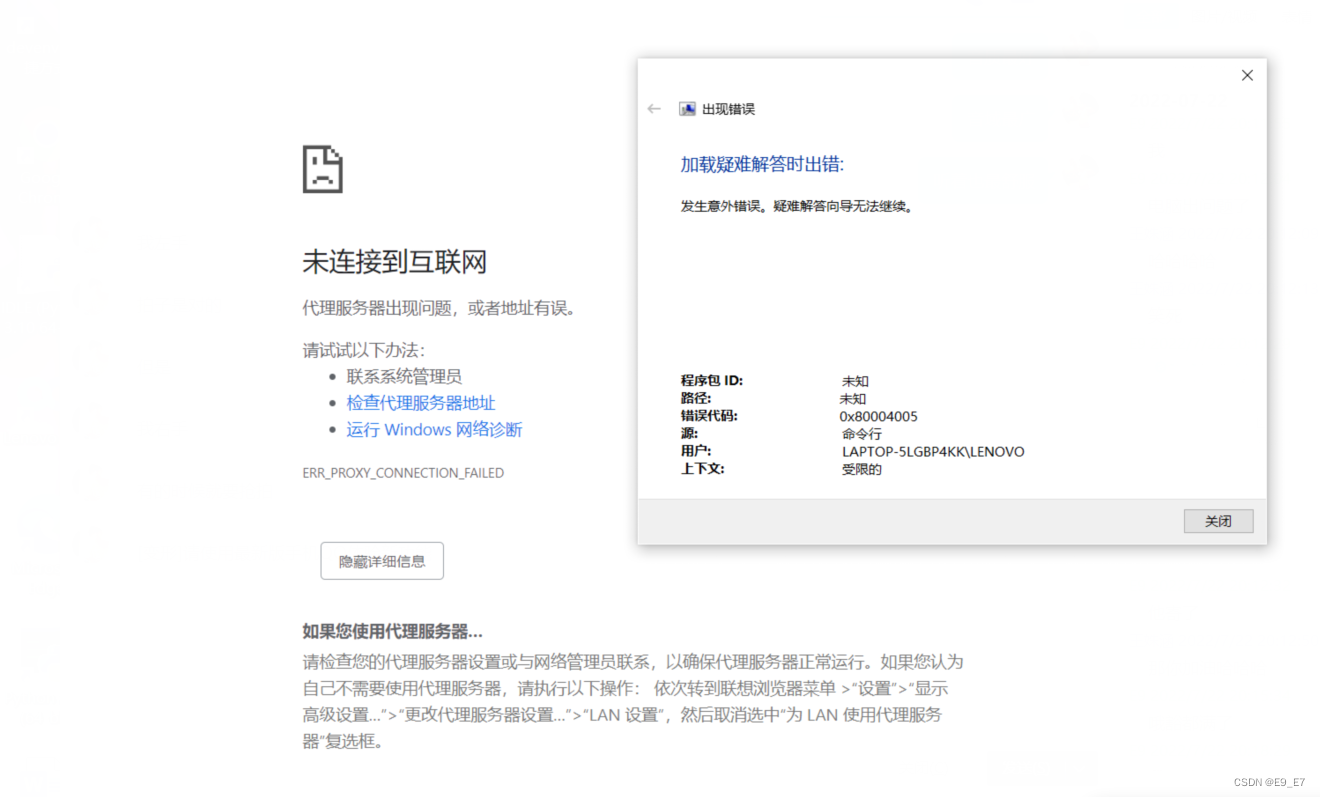Open the 检查代理服务器地址 link
The width and height of the screenshot is (1320, 797).
click(421, 403)
